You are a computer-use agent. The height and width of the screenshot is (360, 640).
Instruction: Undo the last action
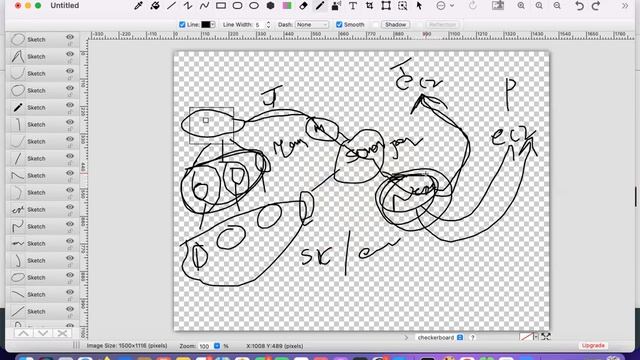pos(579,6)
